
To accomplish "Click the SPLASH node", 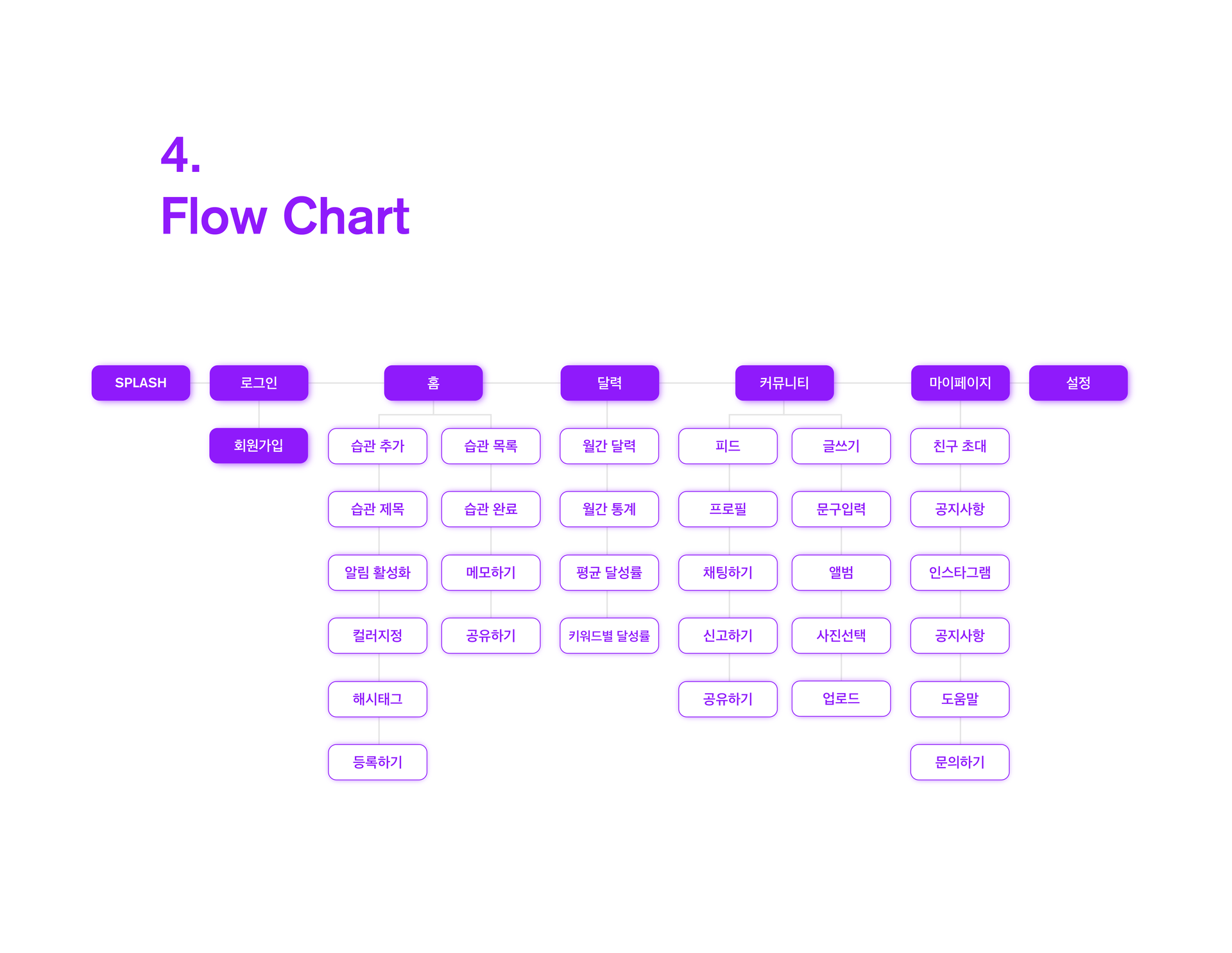I will point(141,382).
